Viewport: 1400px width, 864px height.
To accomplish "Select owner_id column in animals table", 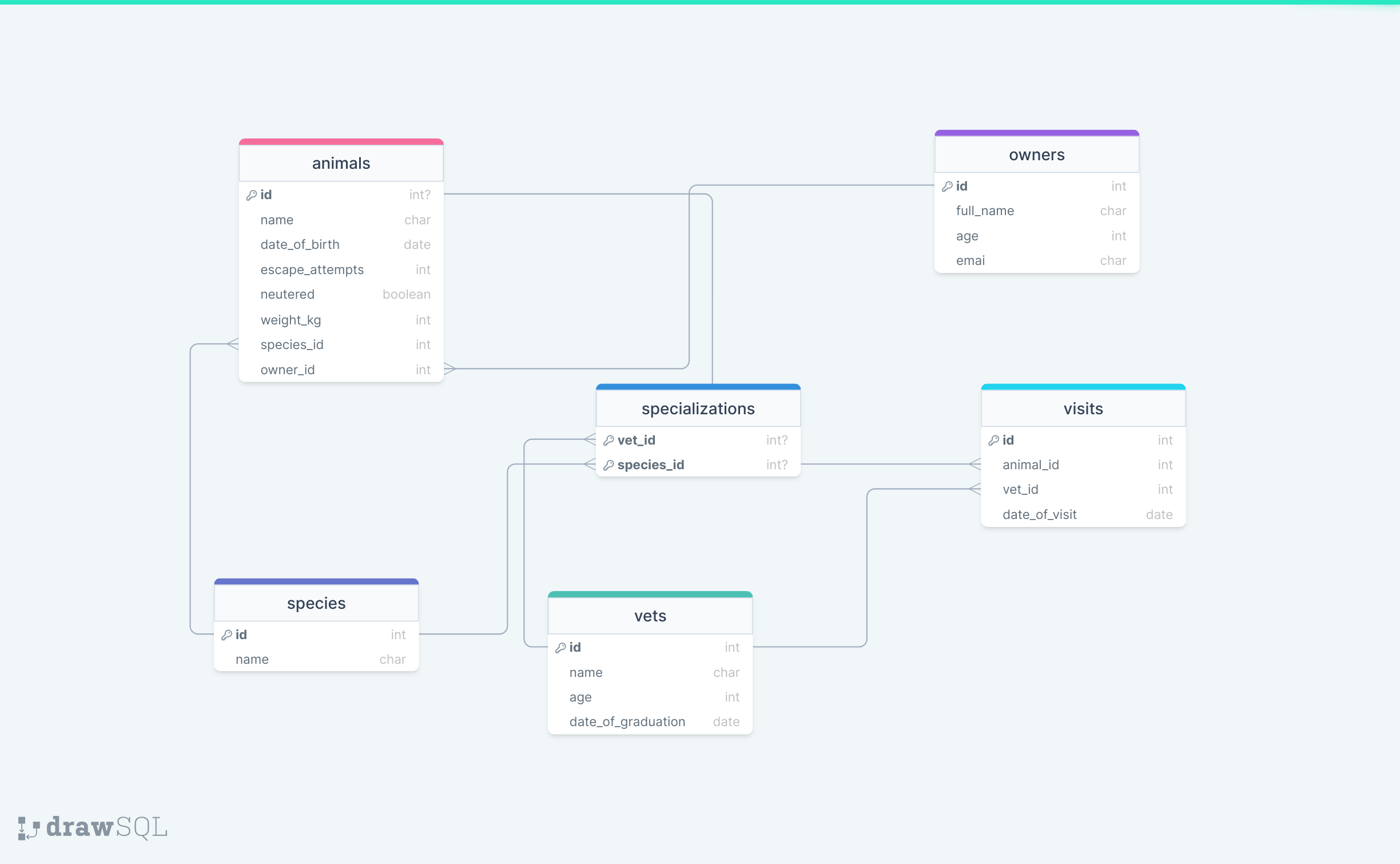I will [x=288, y=370].
